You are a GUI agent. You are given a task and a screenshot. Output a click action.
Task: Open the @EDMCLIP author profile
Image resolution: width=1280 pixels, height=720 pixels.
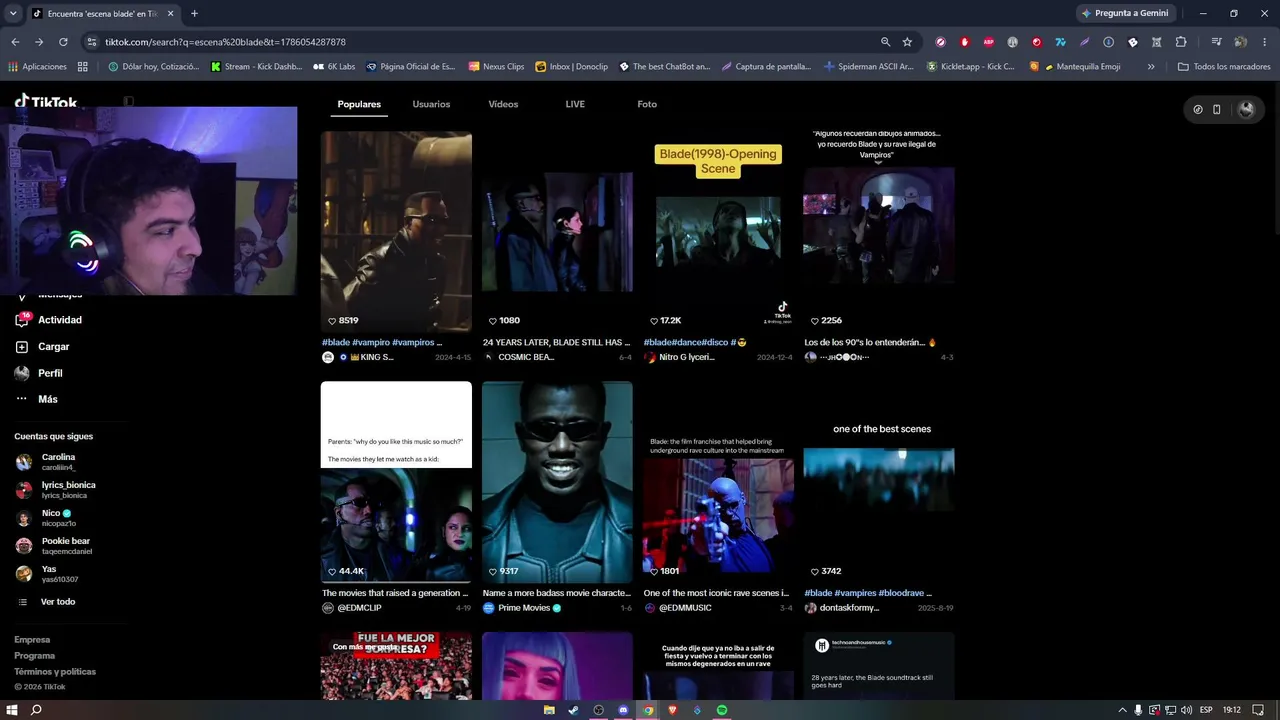point(351,608)
